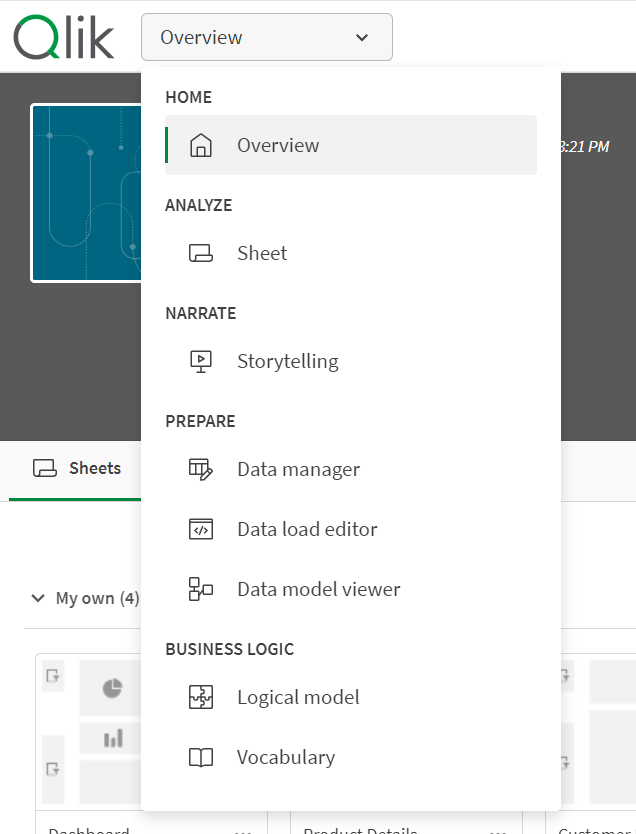Select Overview menu entry
The height and width of the screenshot is (834, 636).
point(278,145)
